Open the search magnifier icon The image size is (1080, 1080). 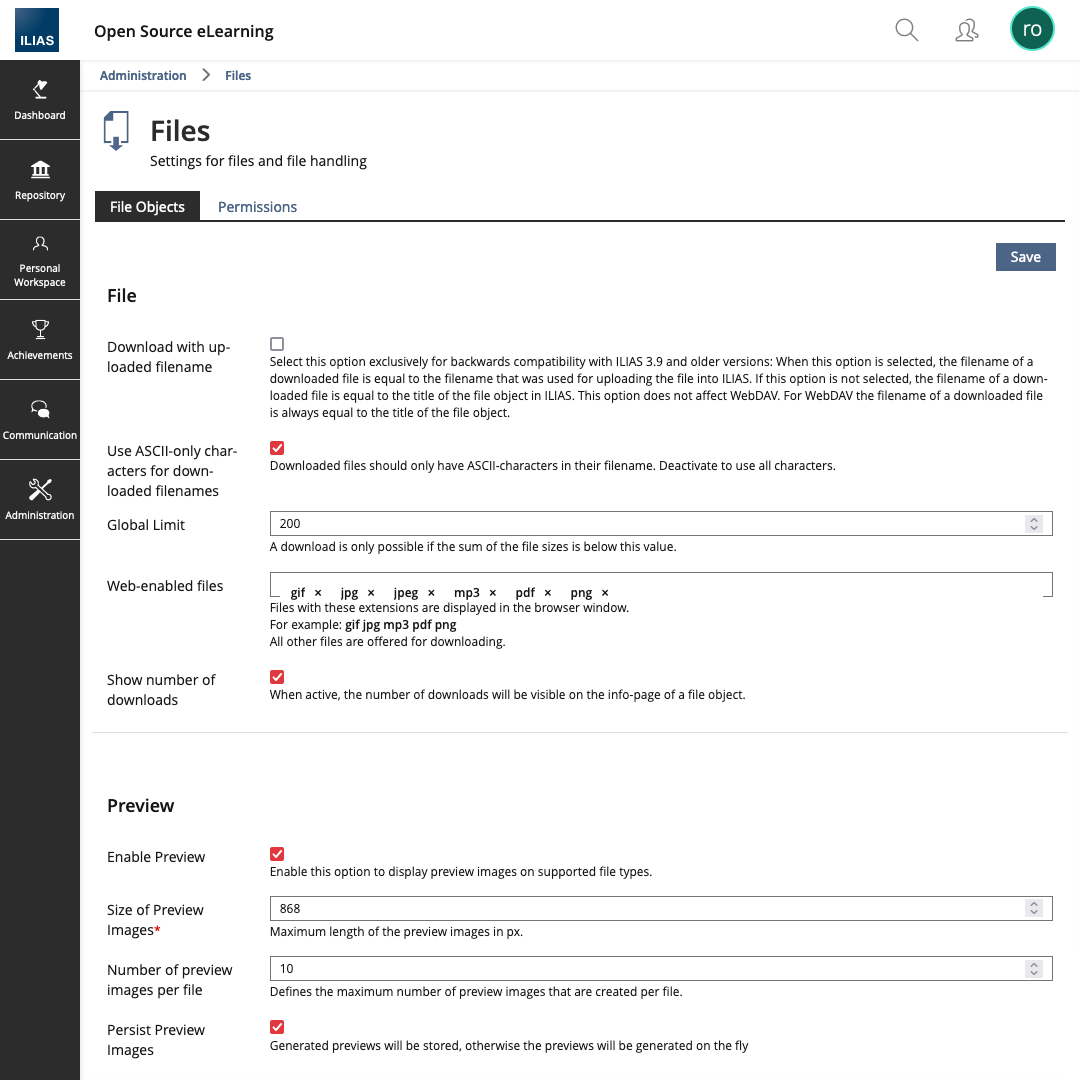[x=906, y=30]
